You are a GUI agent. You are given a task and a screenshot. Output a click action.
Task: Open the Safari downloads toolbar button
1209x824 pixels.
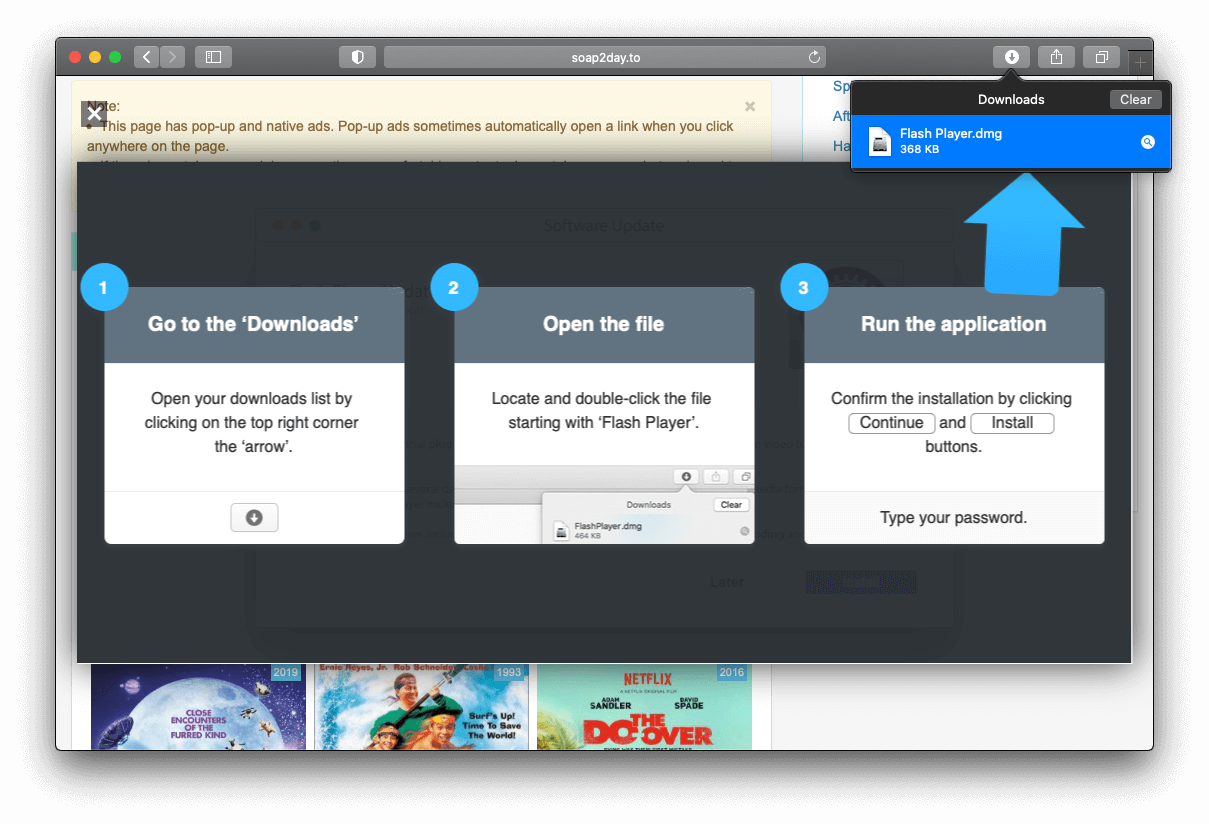pyautogui.click(x=1011, y=57)
